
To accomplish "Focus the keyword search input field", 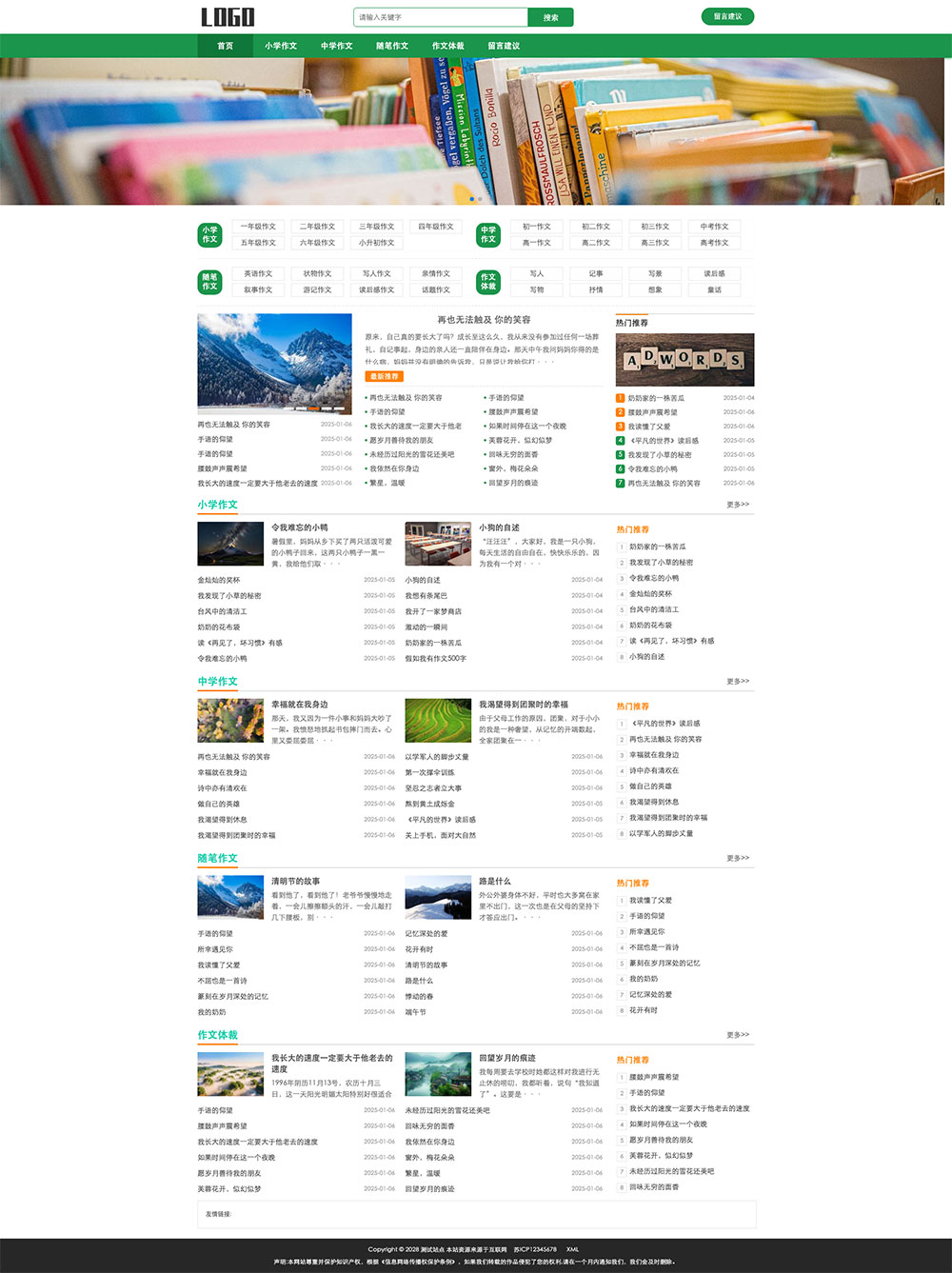I will pos(440,17).
